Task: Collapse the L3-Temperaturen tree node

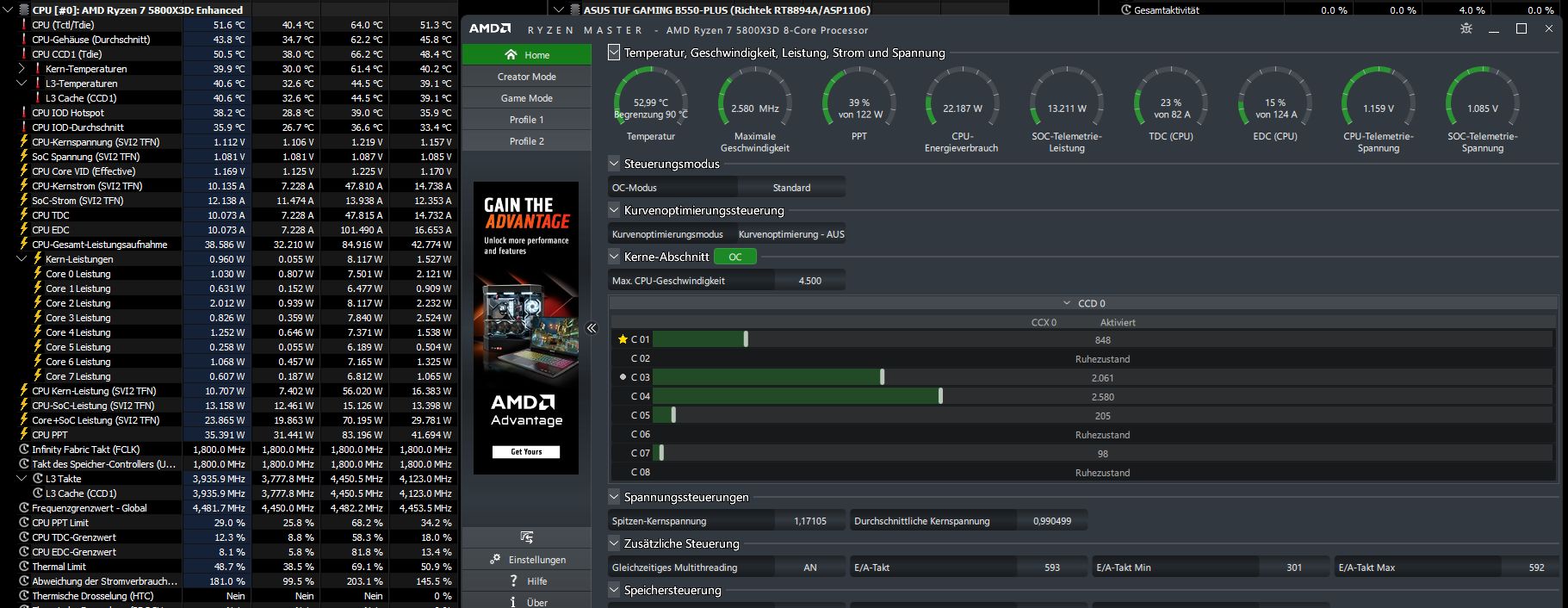Action: pos(22,84)
